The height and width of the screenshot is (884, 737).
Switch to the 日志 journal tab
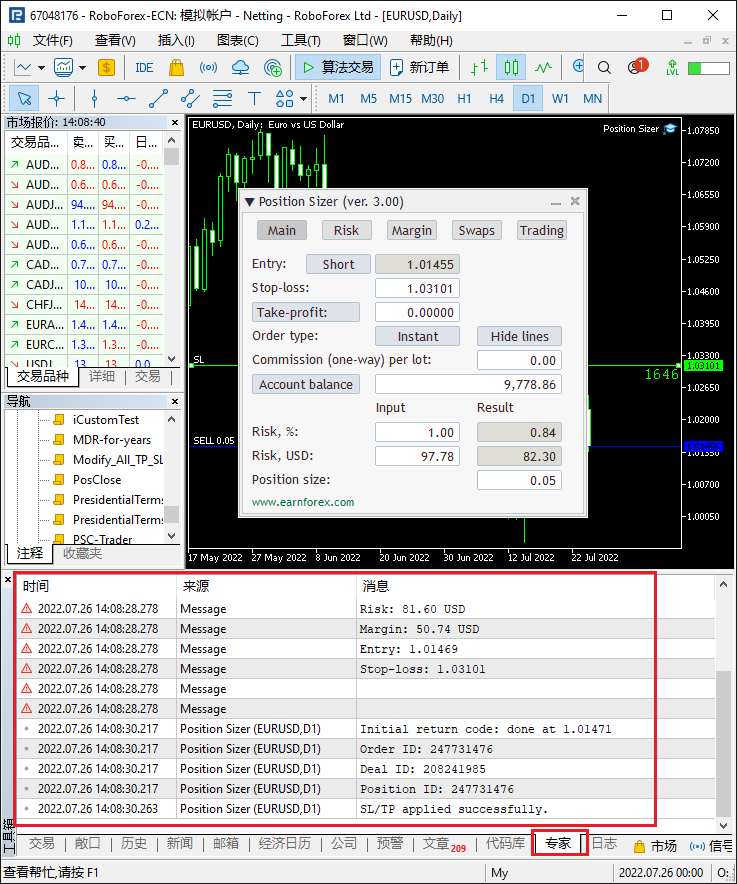[604, 843]
